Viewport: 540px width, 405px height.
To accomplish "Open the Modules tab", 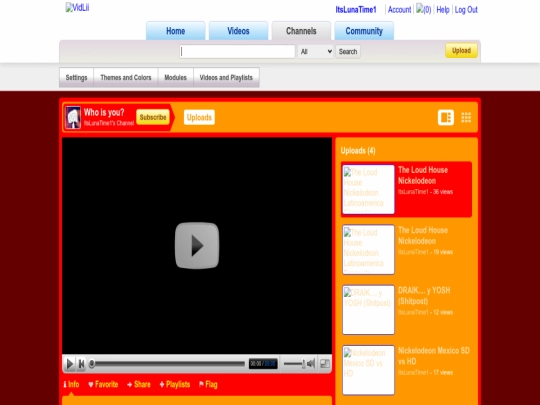I will point(175,77).
